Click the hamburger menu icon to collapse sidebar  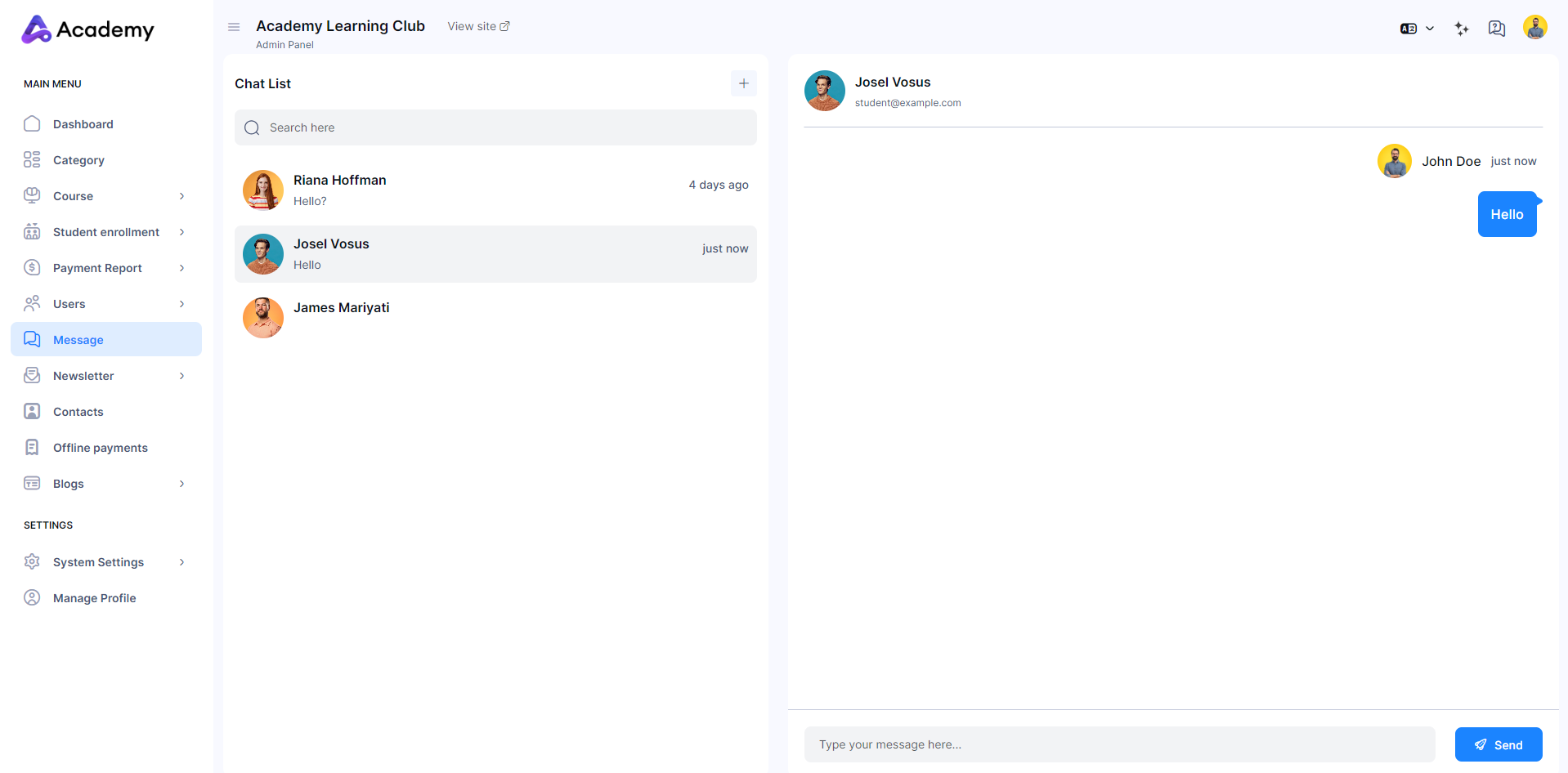234,27
